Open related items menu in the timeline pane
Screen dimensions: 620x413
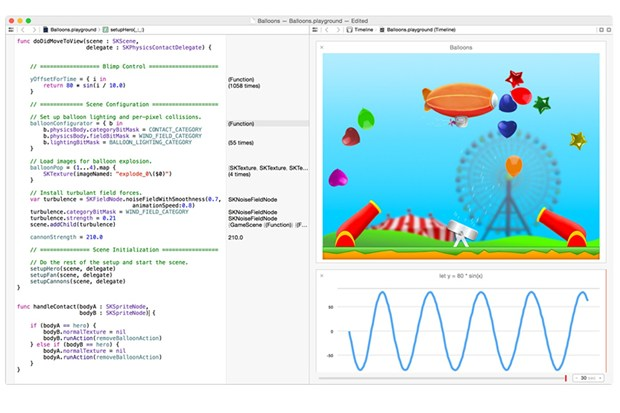coord(315,30)
